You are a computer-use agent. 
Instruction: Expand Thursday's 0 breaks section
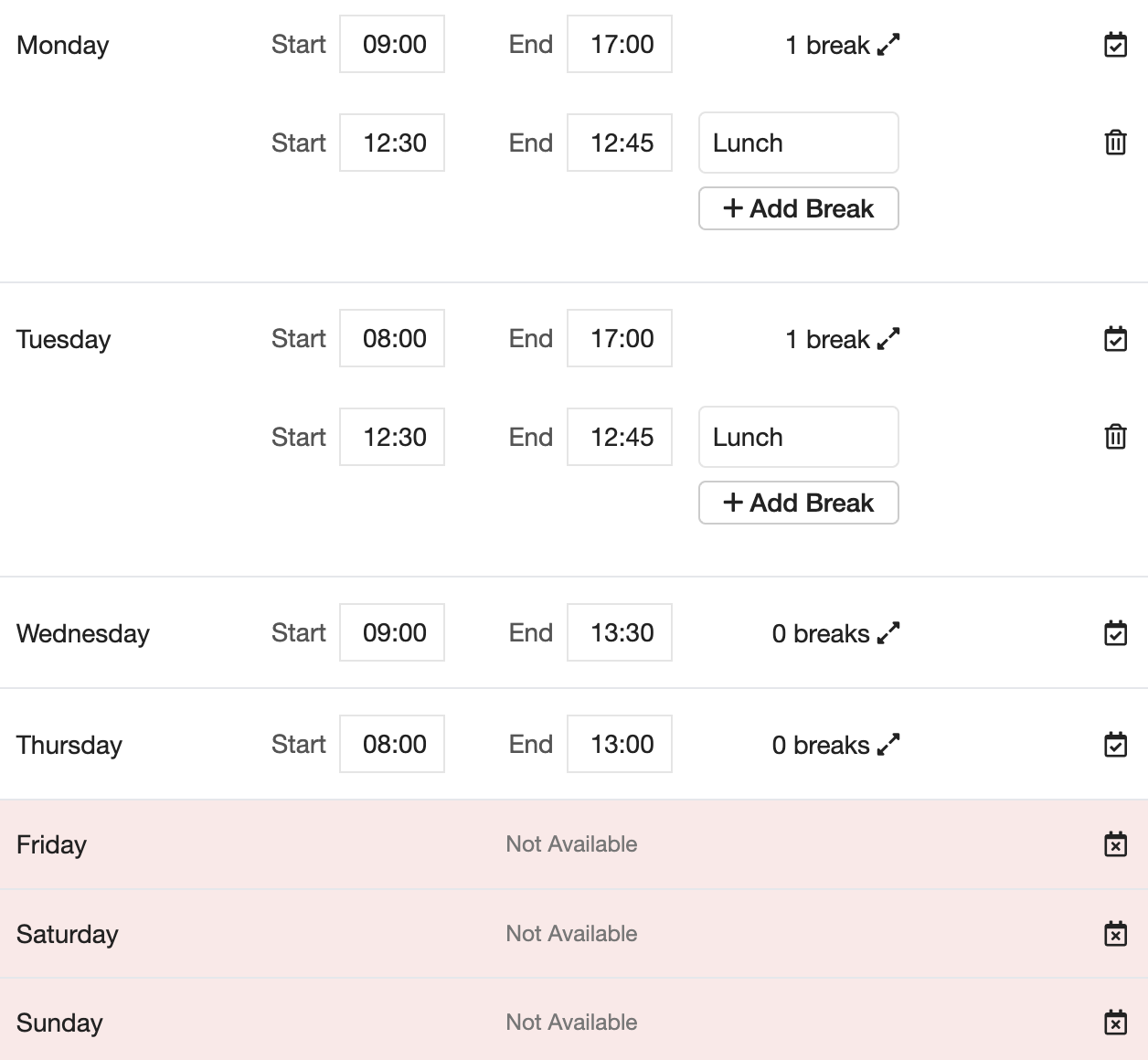(x=835, y=745)
